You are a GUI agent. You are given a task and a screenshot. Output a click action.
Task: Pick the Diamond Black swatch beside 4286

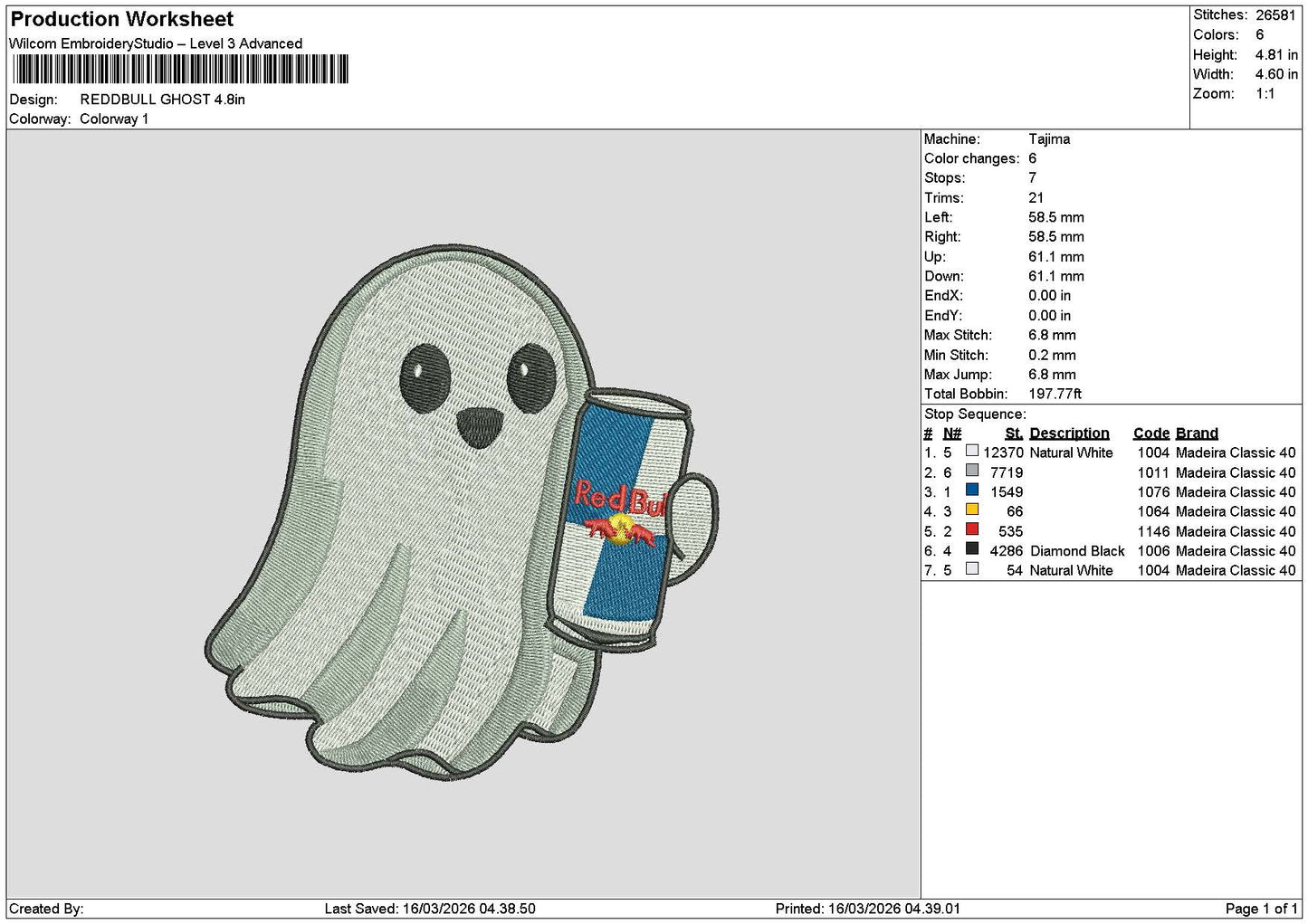(x=972, y=549)
